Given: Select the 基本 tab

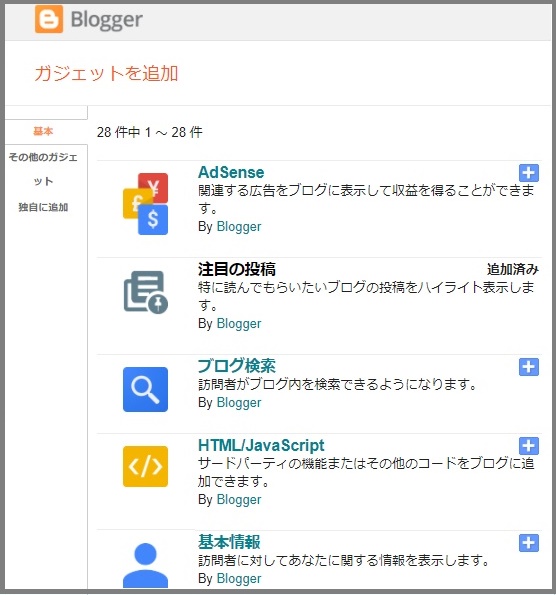Looking at the screenshot, I should click(43, 131).
